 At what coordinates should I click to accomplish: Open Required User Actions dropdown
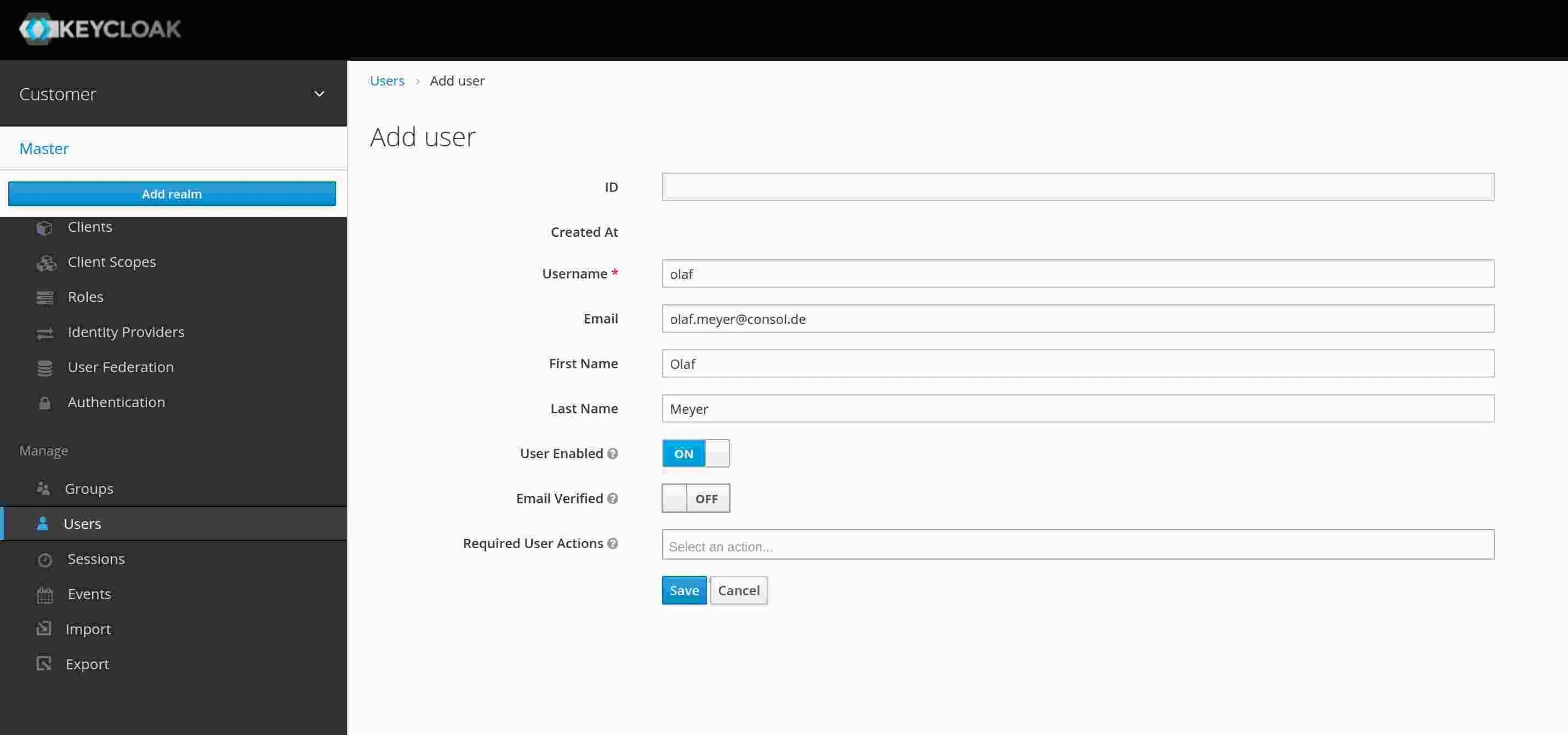pyautogui.click(x=1079, y=547)
